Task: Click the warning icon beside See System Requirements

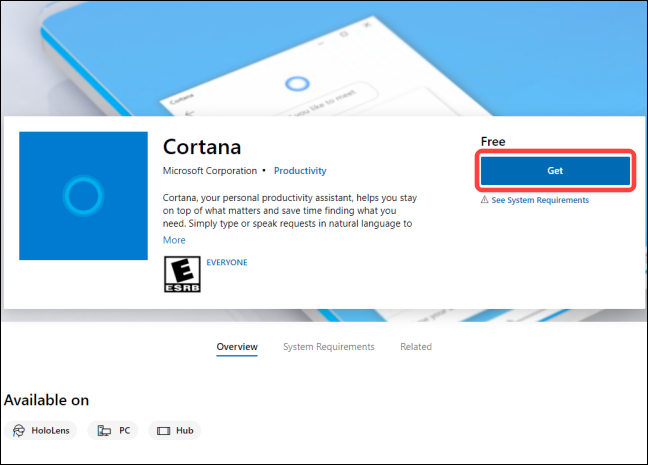Action: point(484,200)
